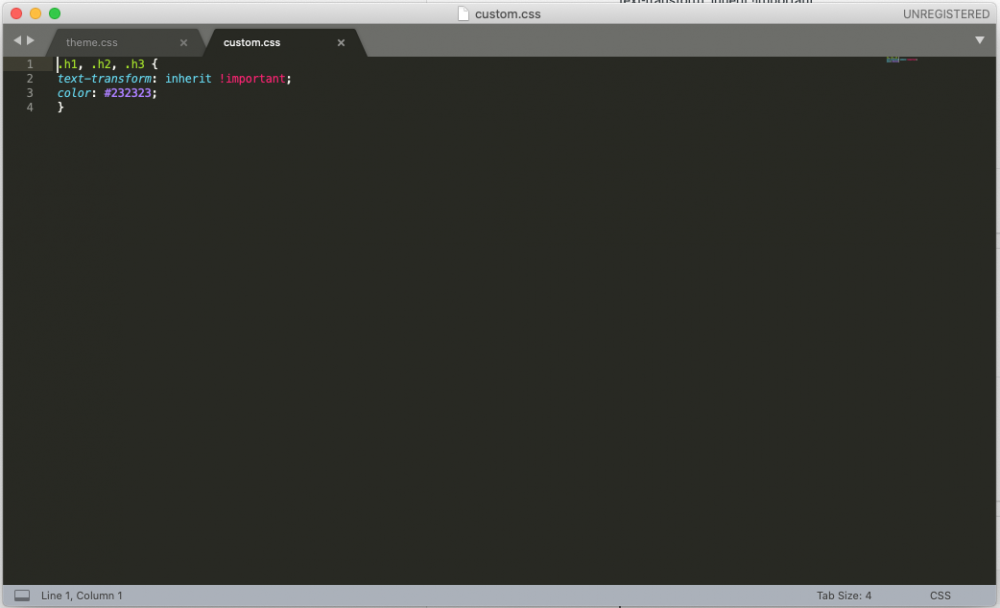
Task: Click the !important keyword
Action: tap(253, 78)
